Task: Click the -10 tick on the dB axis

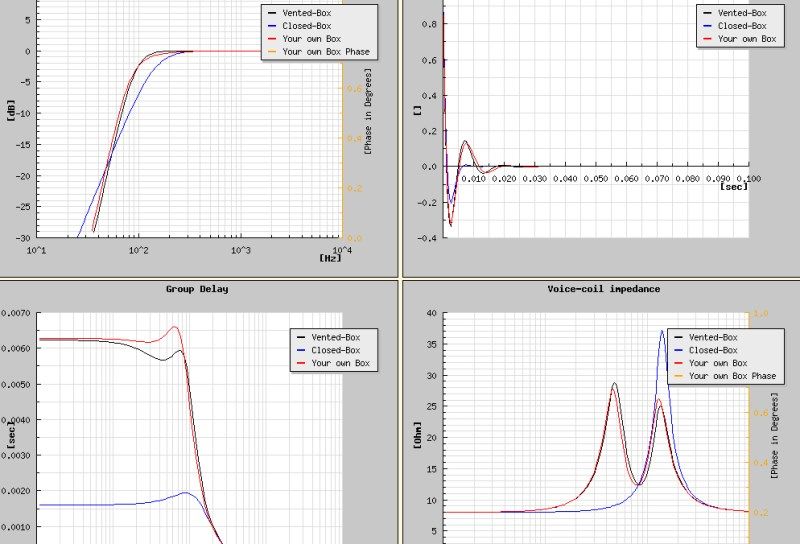Action: (23, 114)
